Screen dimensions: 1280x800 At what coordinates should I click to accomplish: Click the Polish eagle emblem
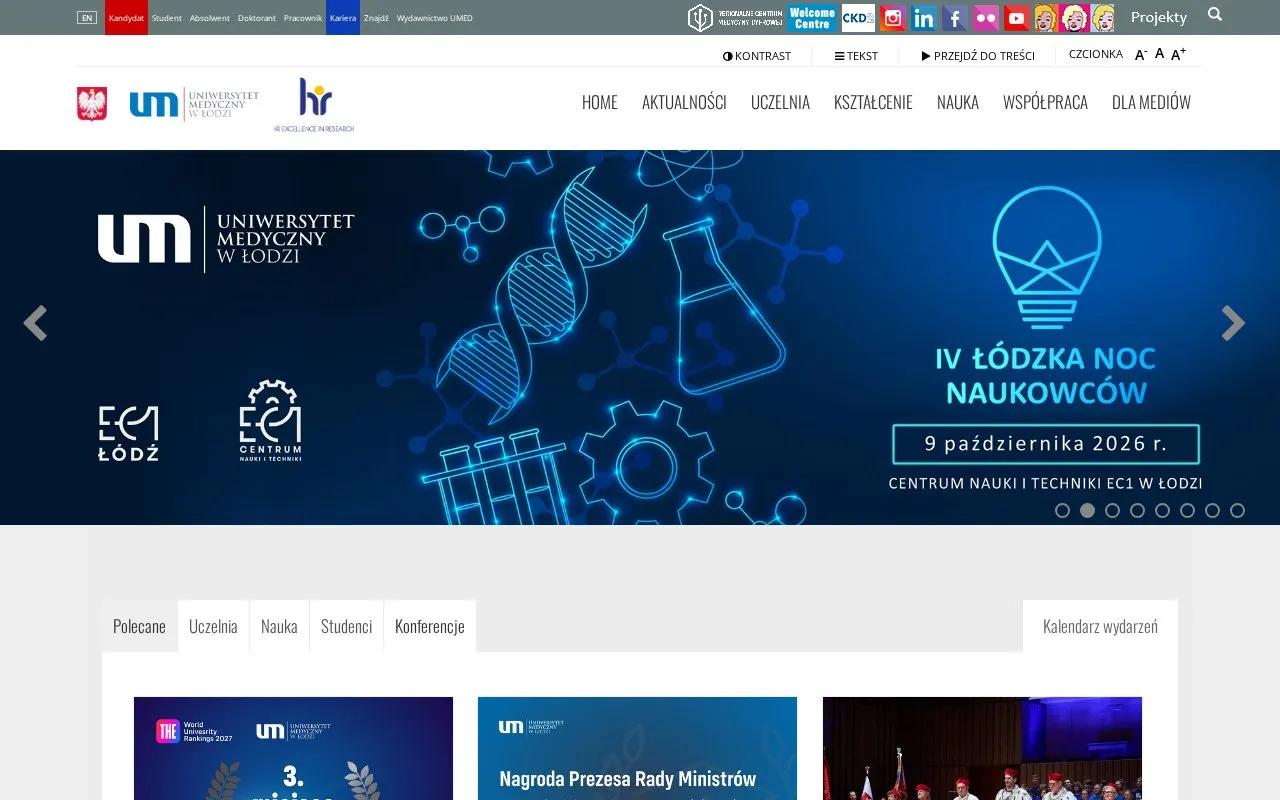[x=92, y=104]
